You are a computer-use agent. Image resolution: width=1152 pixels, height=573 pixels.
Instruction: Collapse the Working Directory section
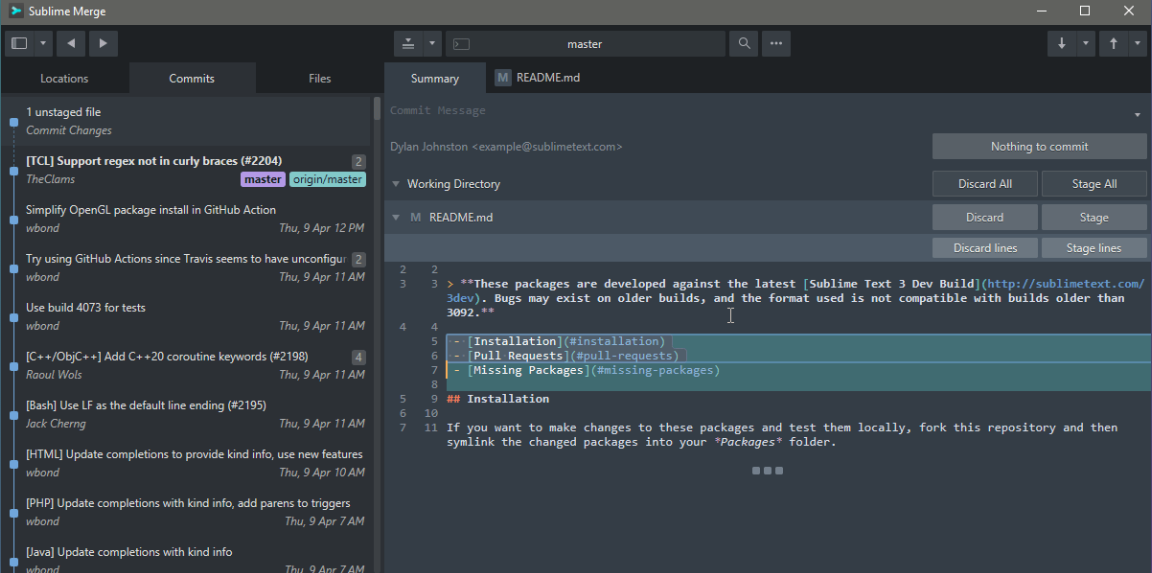(x=396, y=184)
